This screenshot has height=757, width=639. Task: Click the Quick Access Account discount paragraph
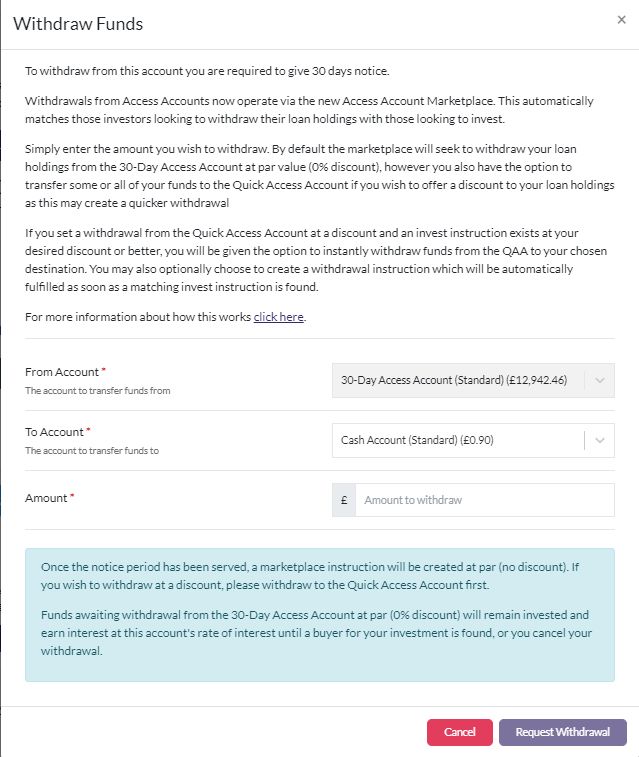tap(316, 260)
